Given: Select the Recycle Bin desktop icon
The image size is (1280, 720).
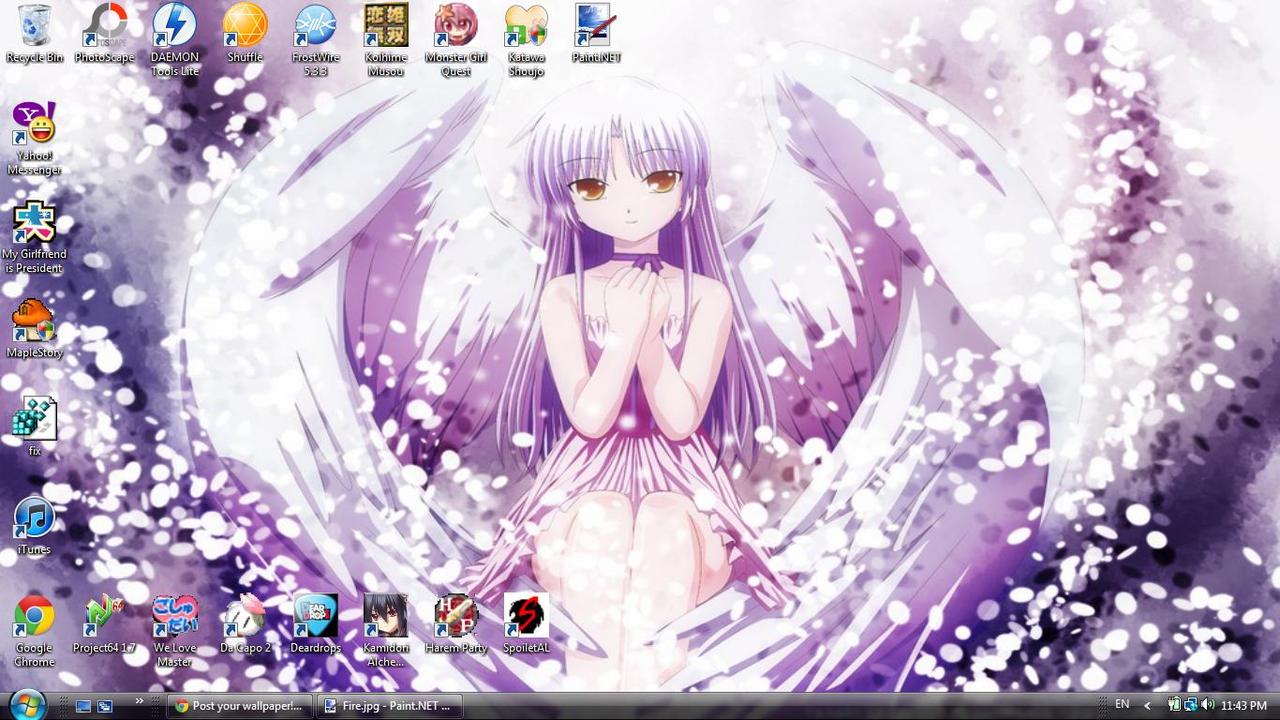Looking at the screenshot, I should (x=34, y=28).
